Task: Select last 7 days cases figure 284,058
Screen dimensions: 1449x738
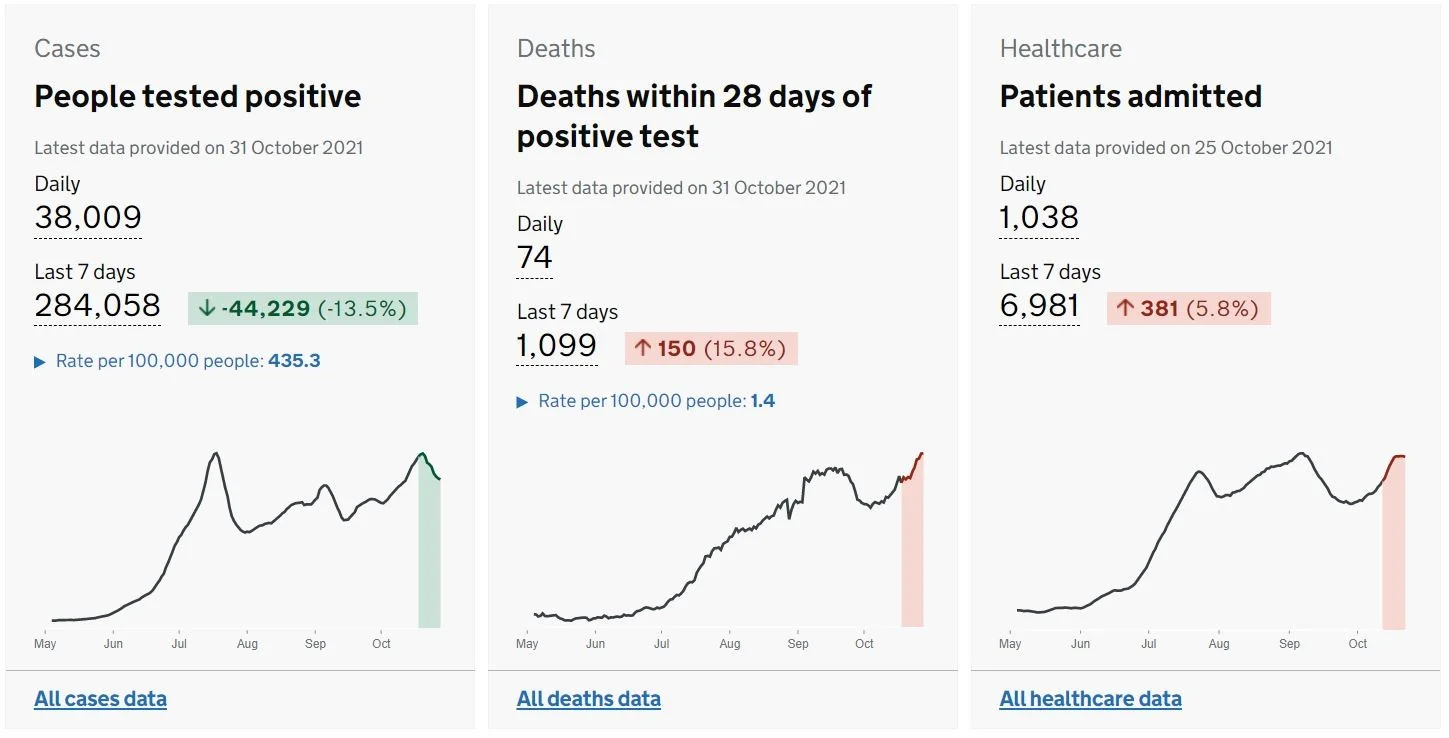Action: pos(97,305)
